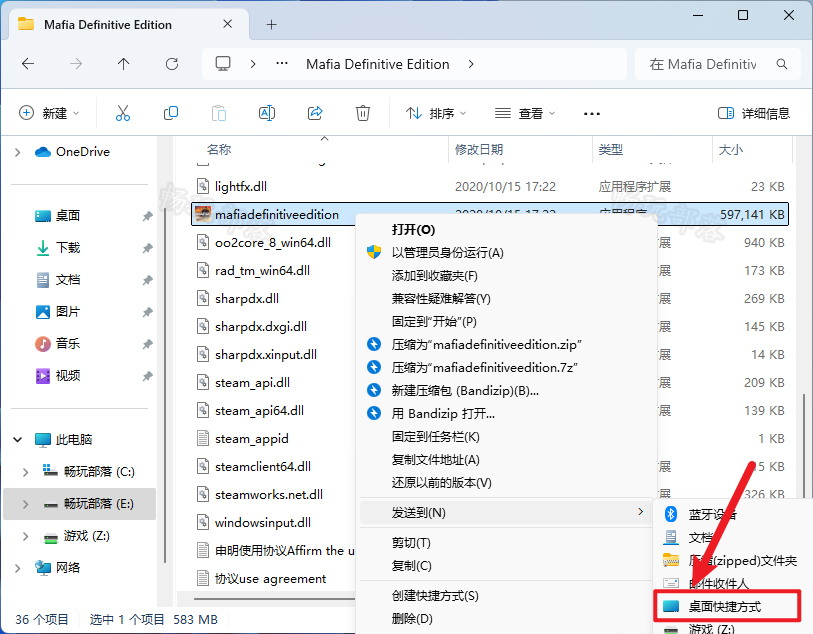Screen dimensions: 813x634
Task: Click the Copy icon in toolbar
Action: pyautogui.click(x=171, y=113)
